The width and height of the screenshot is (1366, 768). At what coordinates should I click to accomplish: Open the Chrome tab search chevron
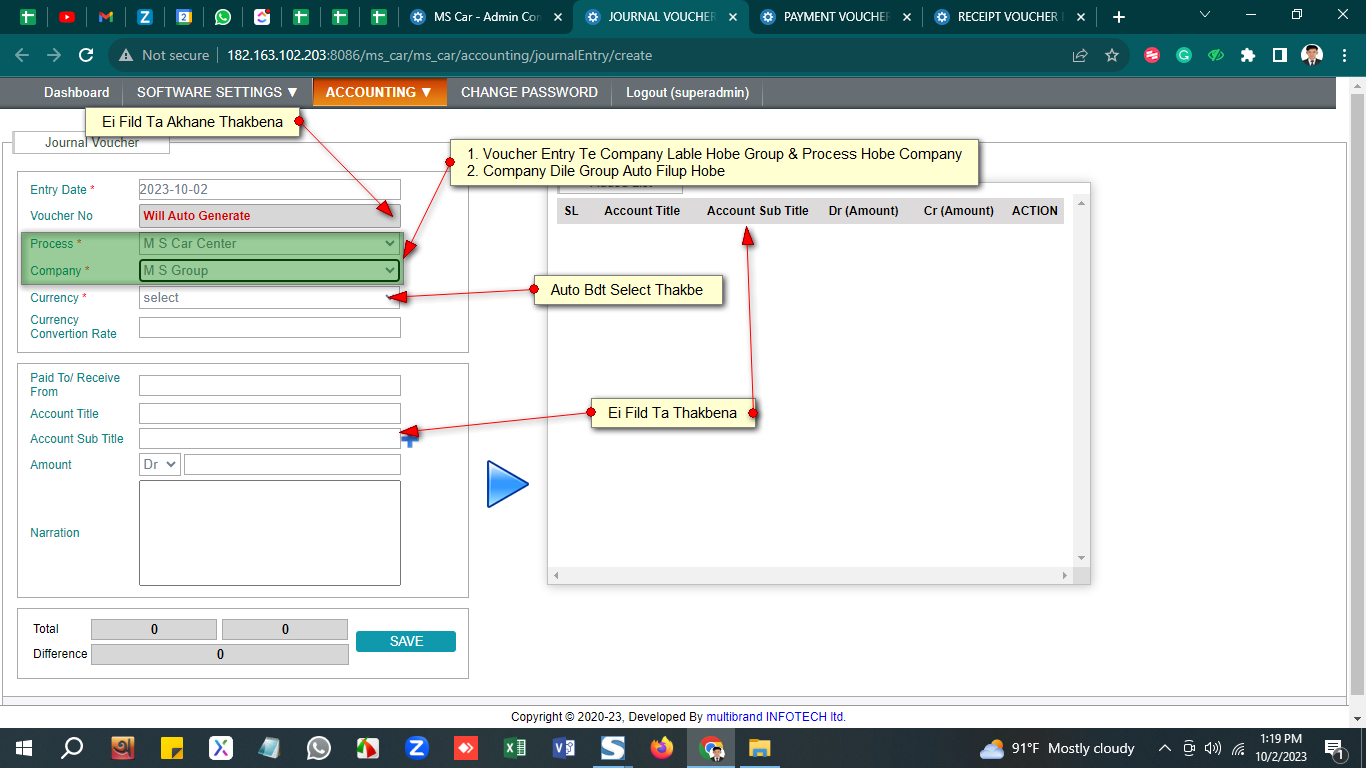click(x=1205, y=15)
